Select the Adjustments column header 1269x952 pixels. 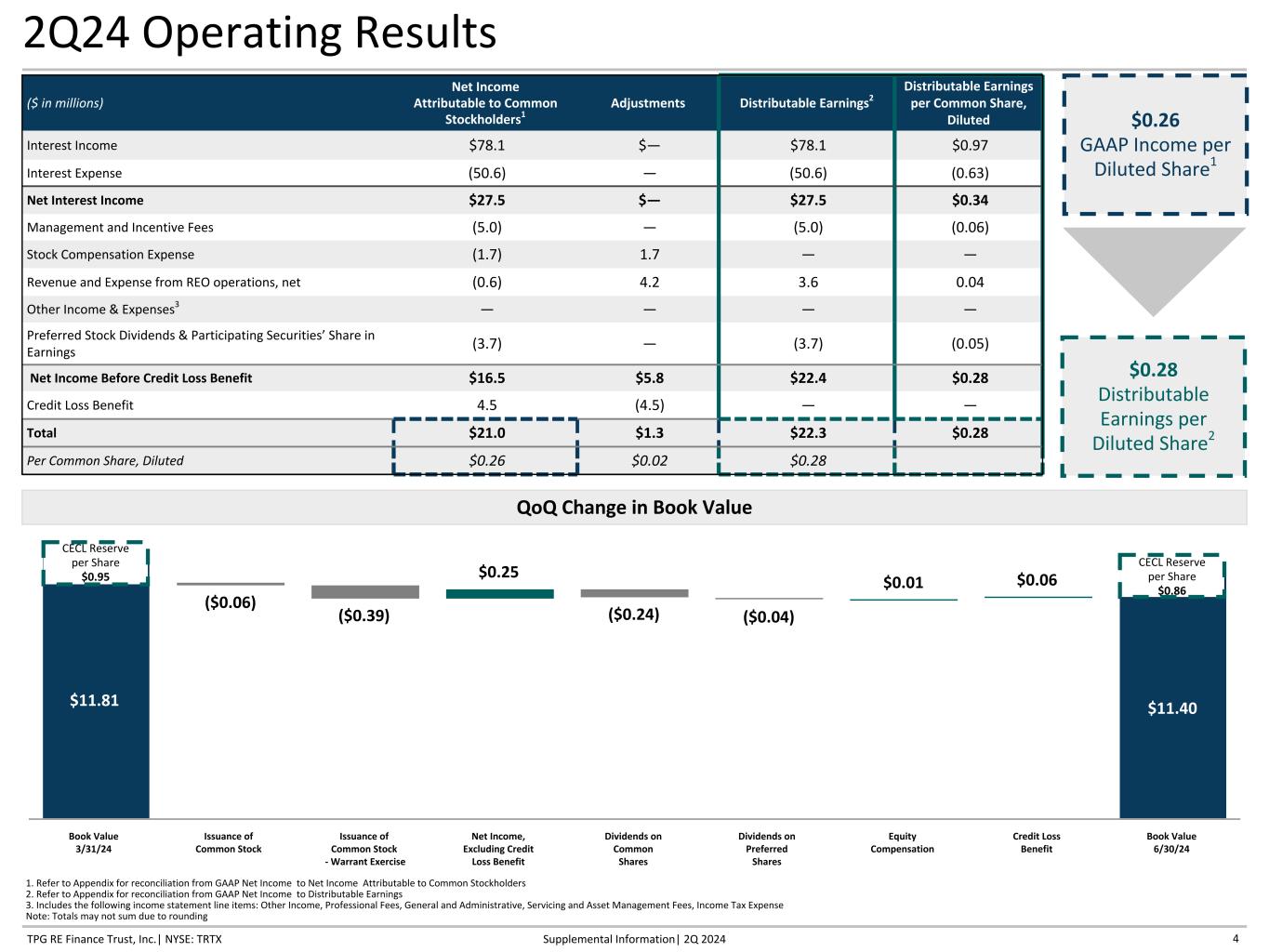(647, 103)
